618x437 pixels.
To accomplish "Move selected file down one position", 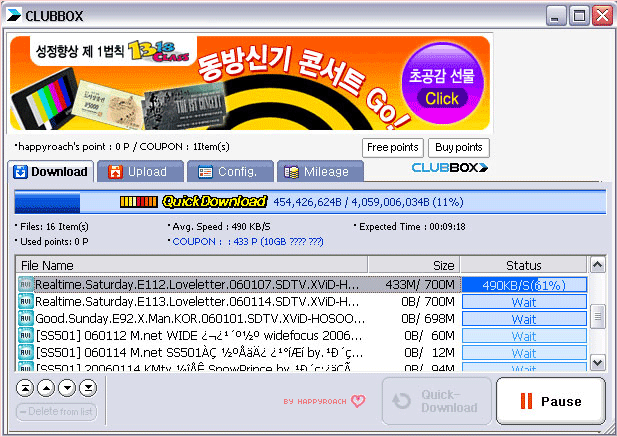I will [67, 389].
